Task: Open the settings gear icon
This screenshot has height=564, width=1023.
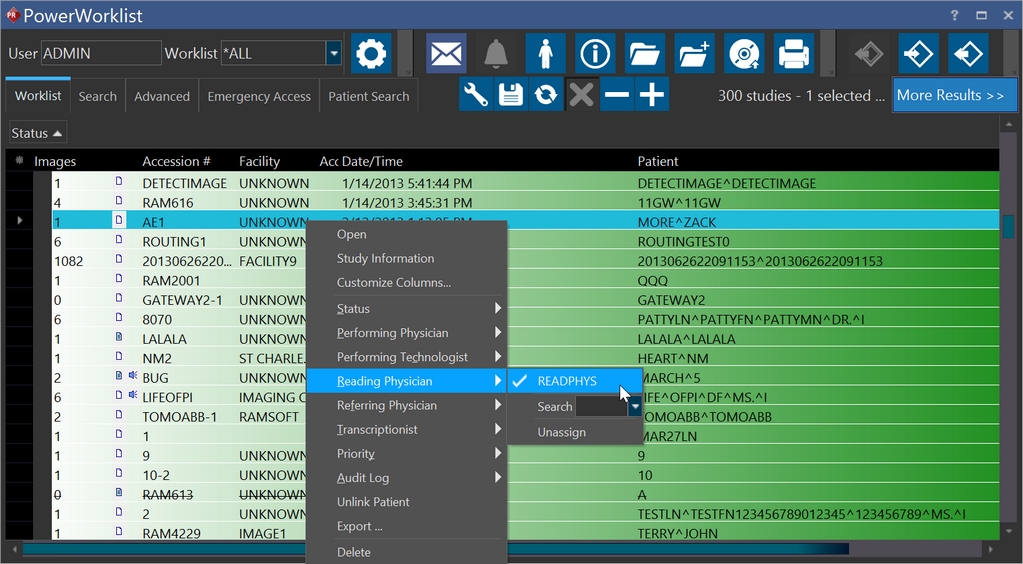Action: click(x=371, y=53)
